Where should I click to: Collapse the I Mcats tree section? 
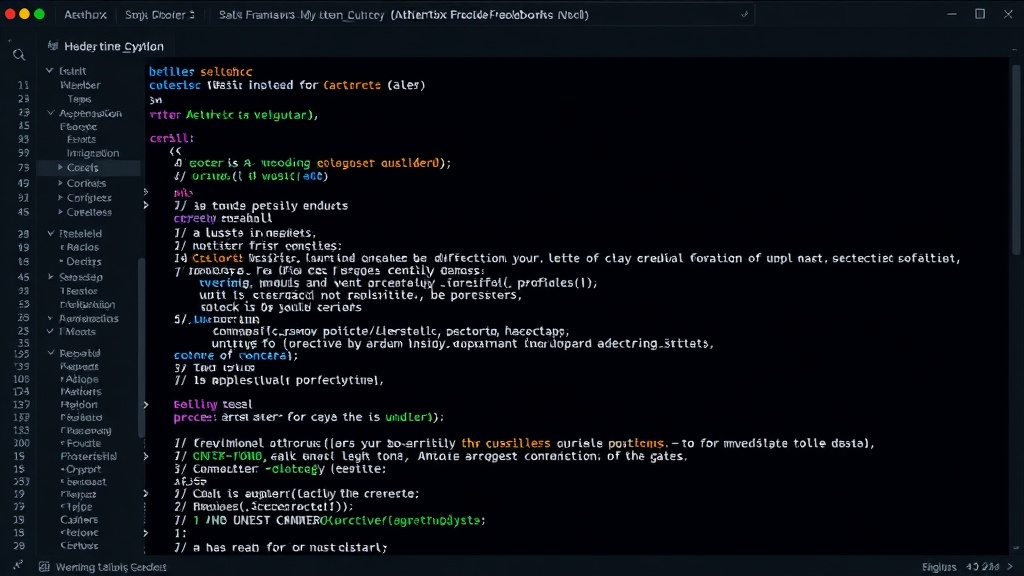(50, 332)
